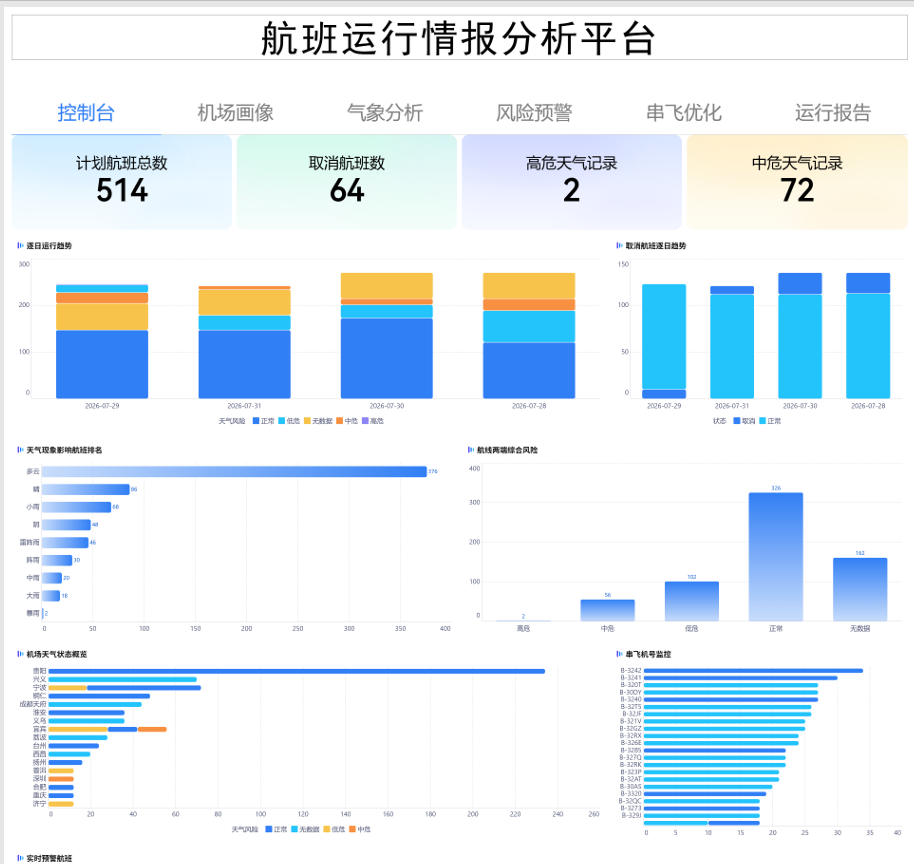
Task: Select the 中危天气记录 card showing 72
Action: coord(797,182)
